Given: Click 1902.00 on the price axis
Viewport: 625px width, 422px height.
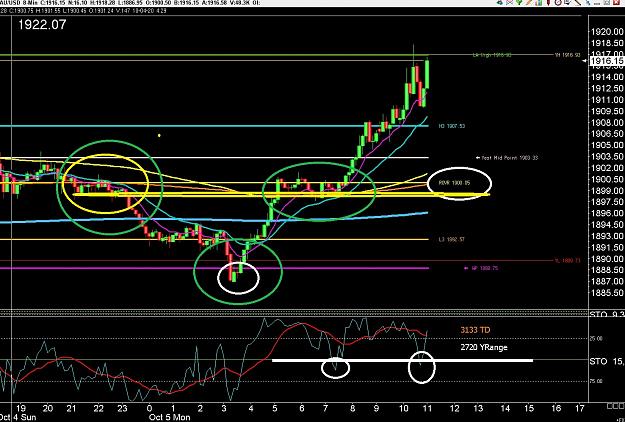Looking at the screenshot, I should point(607,168).
